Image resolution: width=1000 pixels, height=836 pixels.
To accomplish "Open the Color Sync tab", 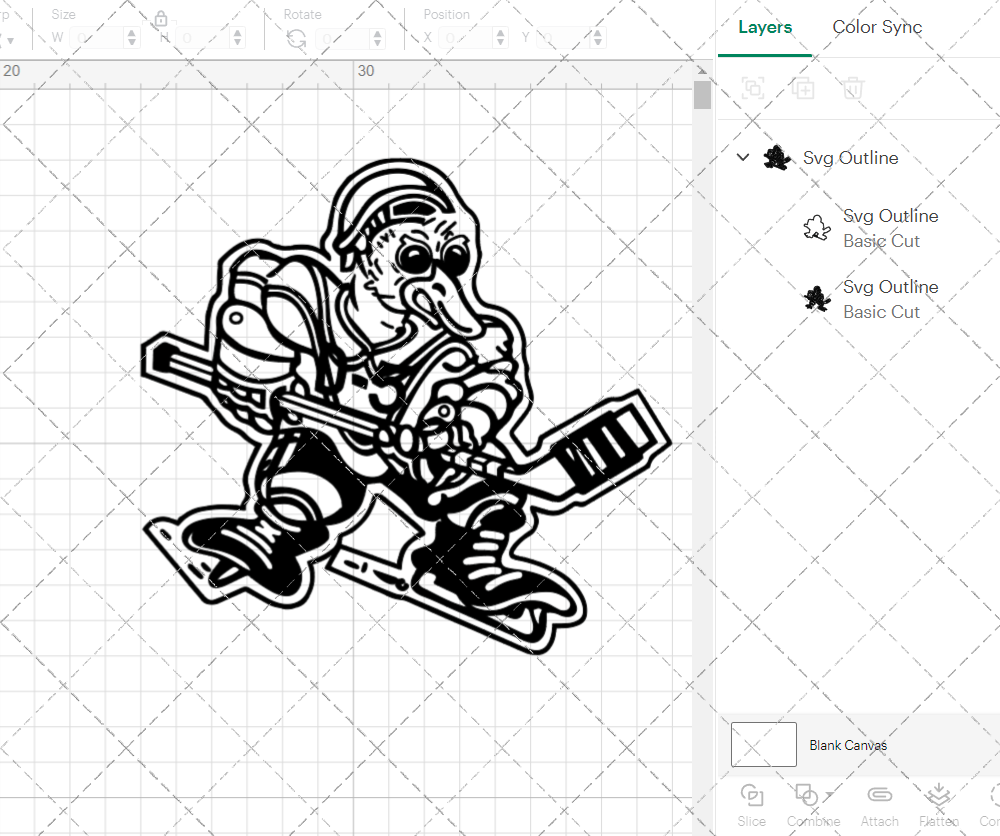I will (877, 27).
